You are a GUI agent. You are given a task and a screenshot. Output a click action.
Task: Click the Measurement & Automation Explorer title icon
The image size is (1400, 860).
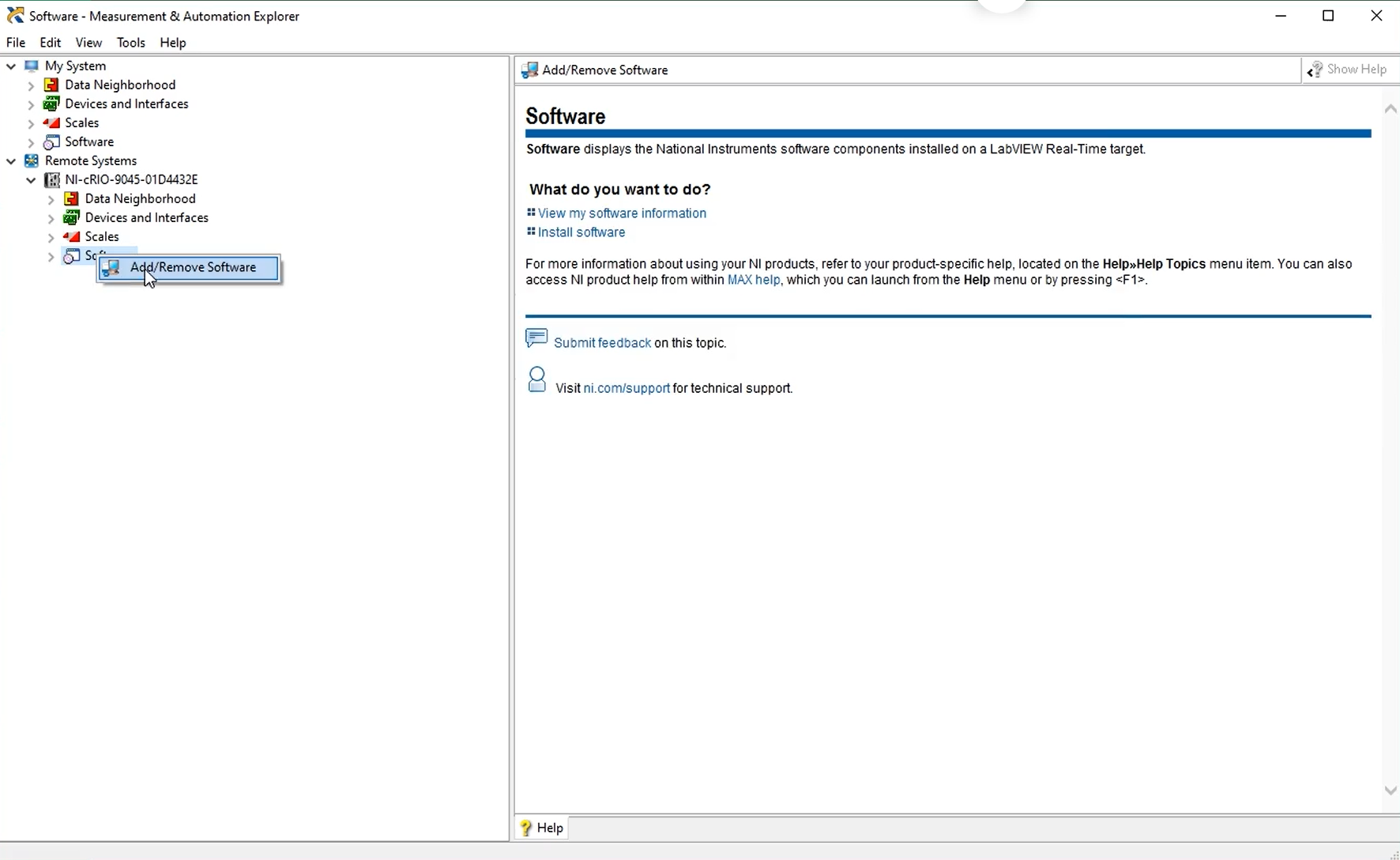pos(15,15)
